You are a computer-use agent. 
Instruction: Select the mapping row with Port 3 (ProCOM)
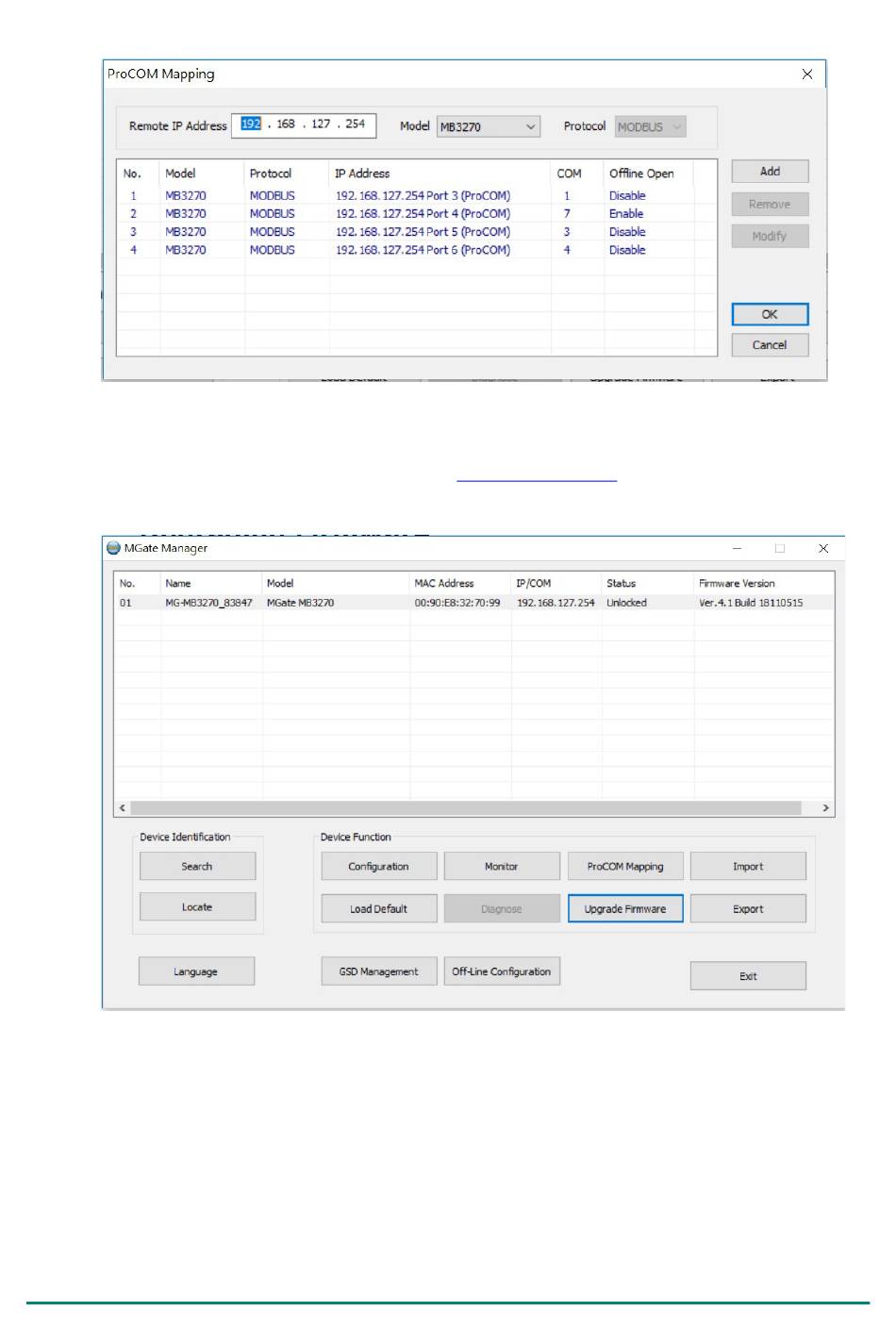[416, 196]
